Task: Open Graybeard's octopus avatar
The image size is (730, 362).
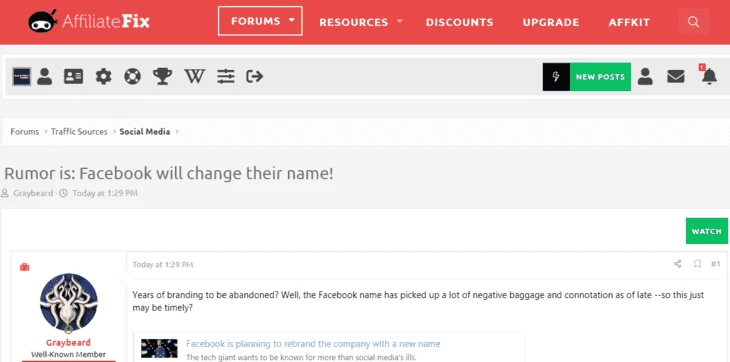Action: pos(69,302)
